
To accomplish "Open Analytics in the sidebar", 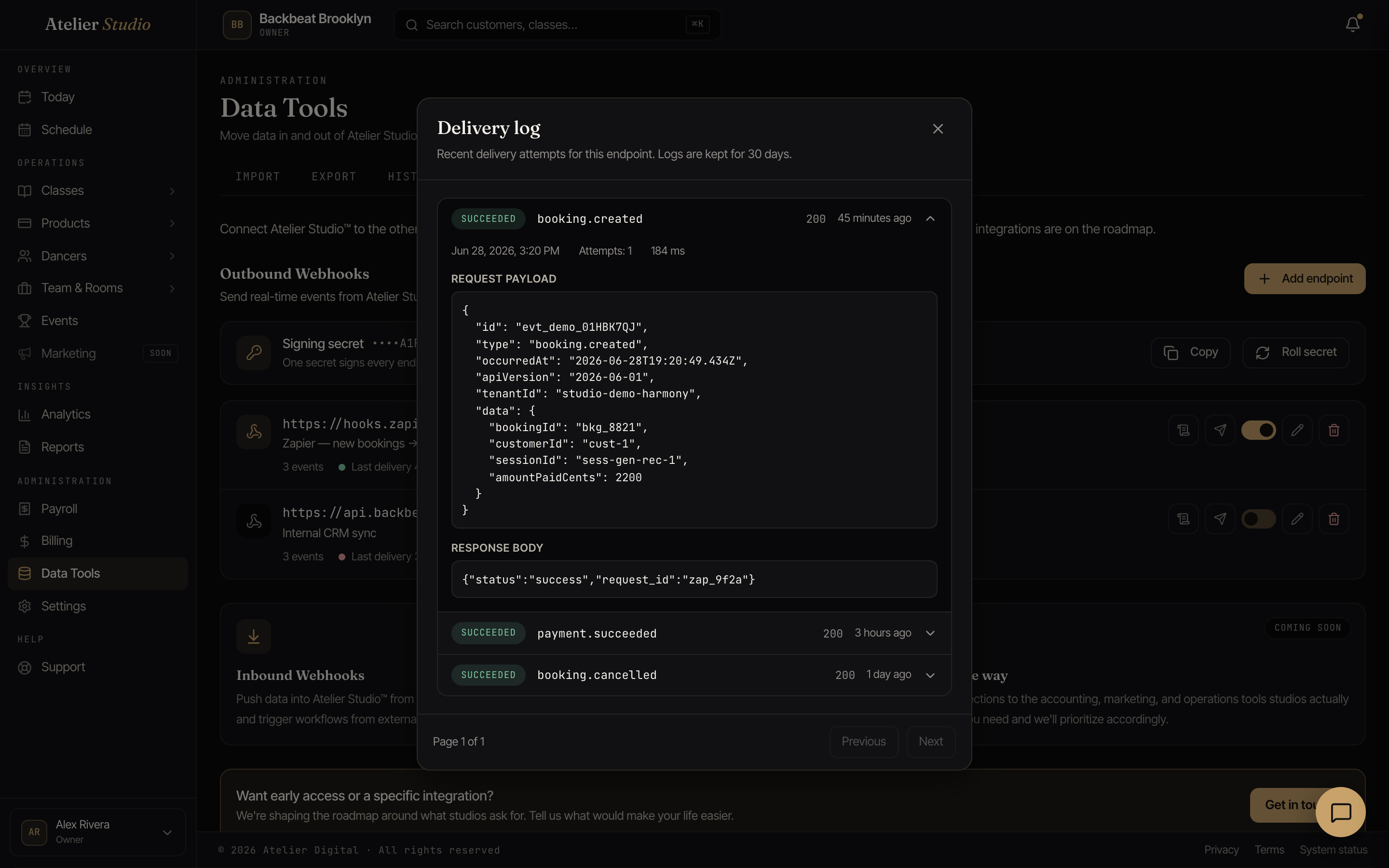I will coord(97,415).
